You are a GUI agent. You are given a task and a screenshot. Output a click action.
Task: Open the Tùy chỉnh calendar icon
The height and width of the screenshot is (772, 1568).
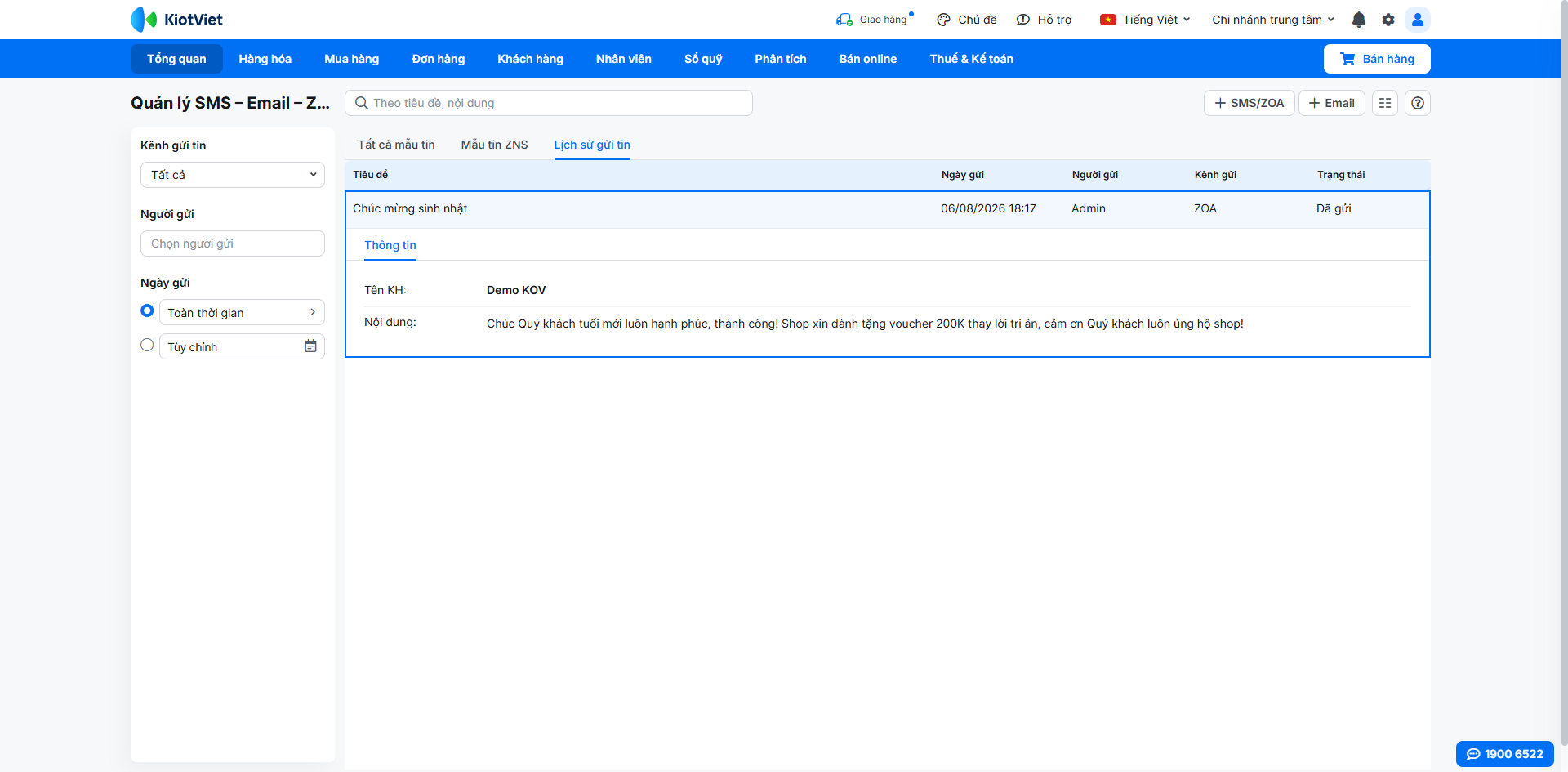[x=310, y=346]
